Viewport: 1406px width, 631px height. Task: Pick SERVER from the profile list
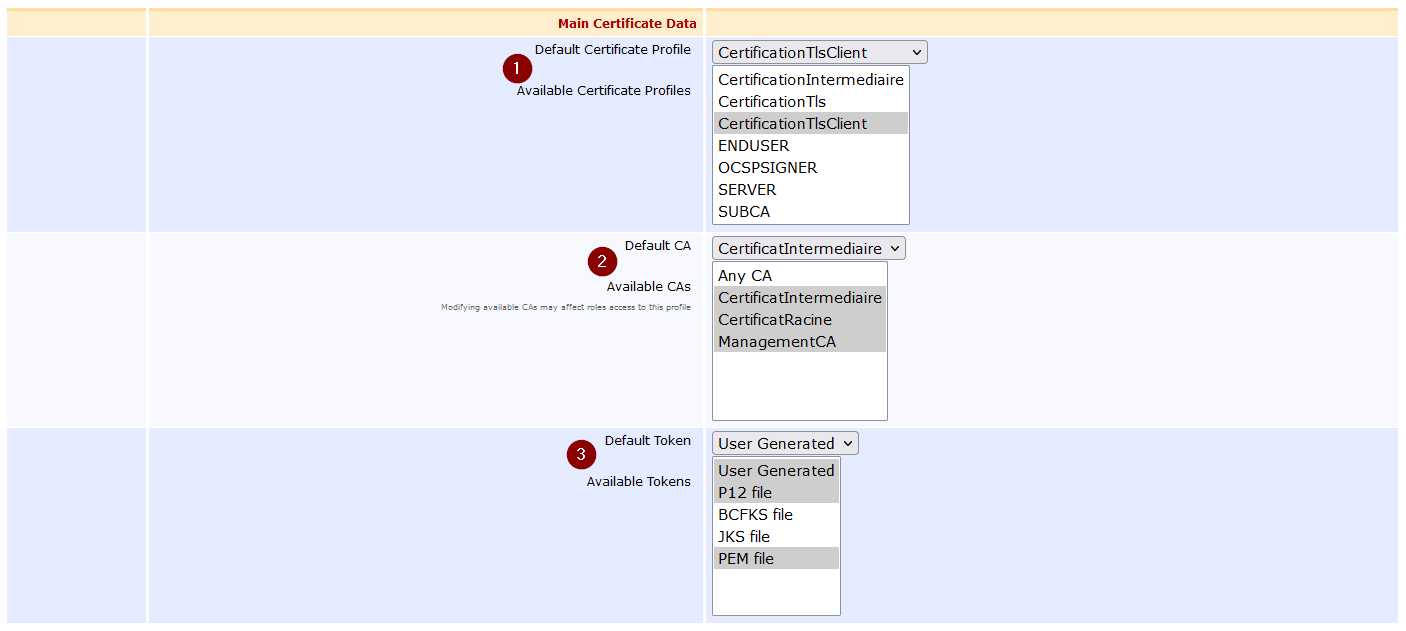pyautogui.click(x=747, y=190)
